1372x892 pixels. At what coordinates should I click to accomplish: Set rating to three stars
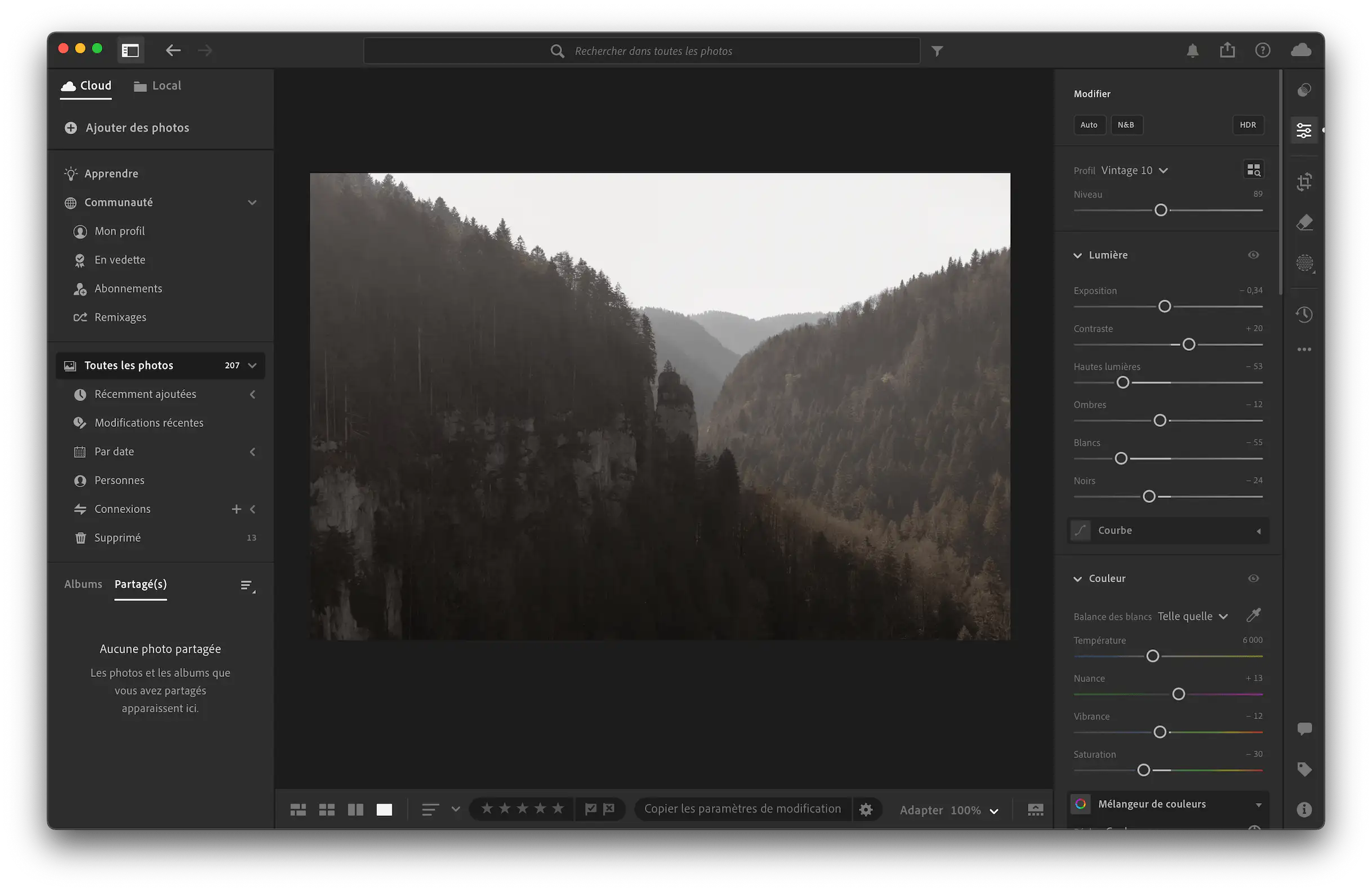522,809
